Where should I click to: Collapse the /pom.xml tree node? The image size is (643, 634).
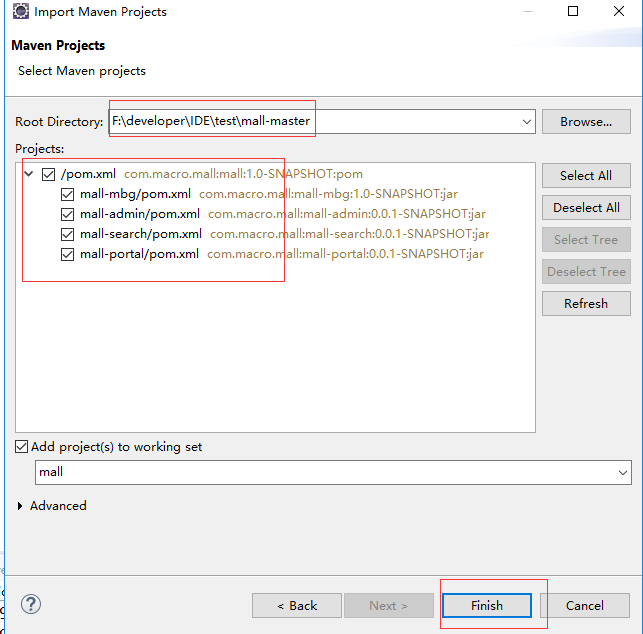pos(29,174)
